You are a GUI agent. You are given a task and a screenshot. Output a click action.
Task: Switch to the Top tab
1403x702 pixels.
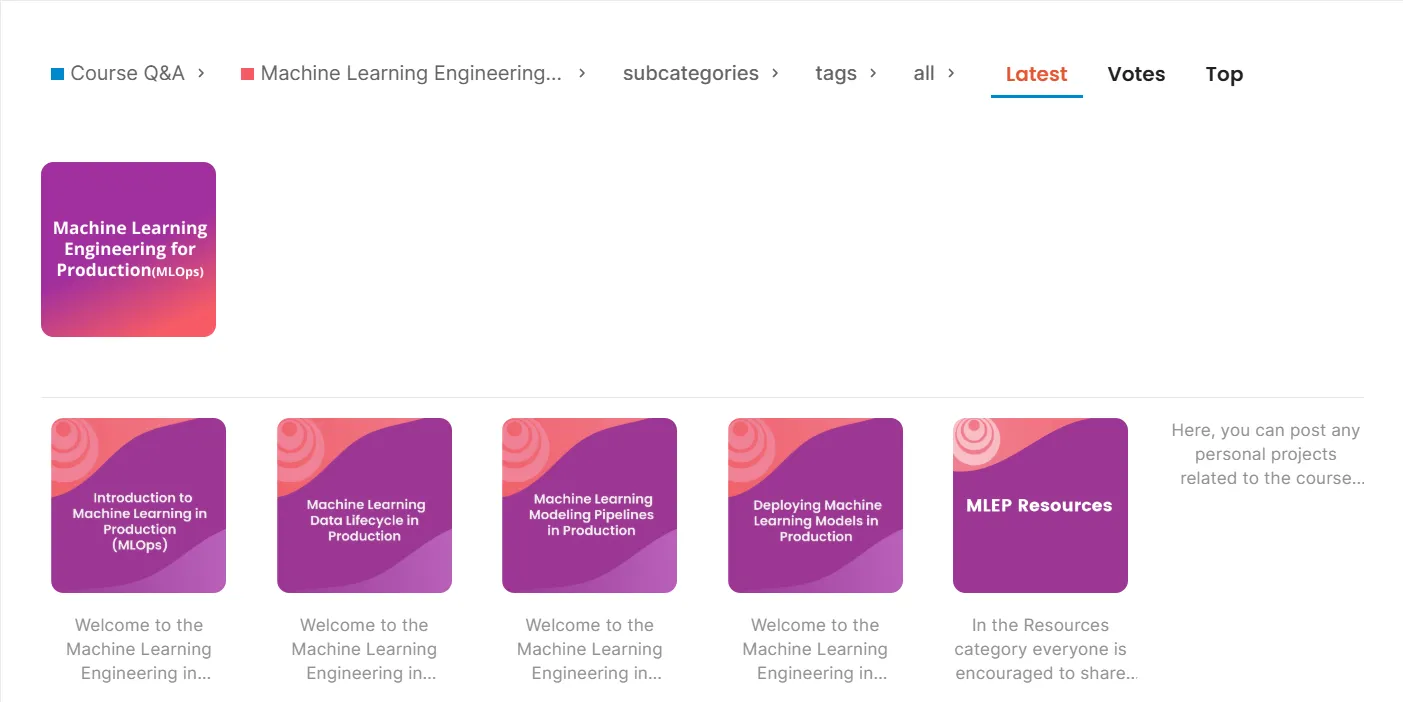[x=1224, y=74]
